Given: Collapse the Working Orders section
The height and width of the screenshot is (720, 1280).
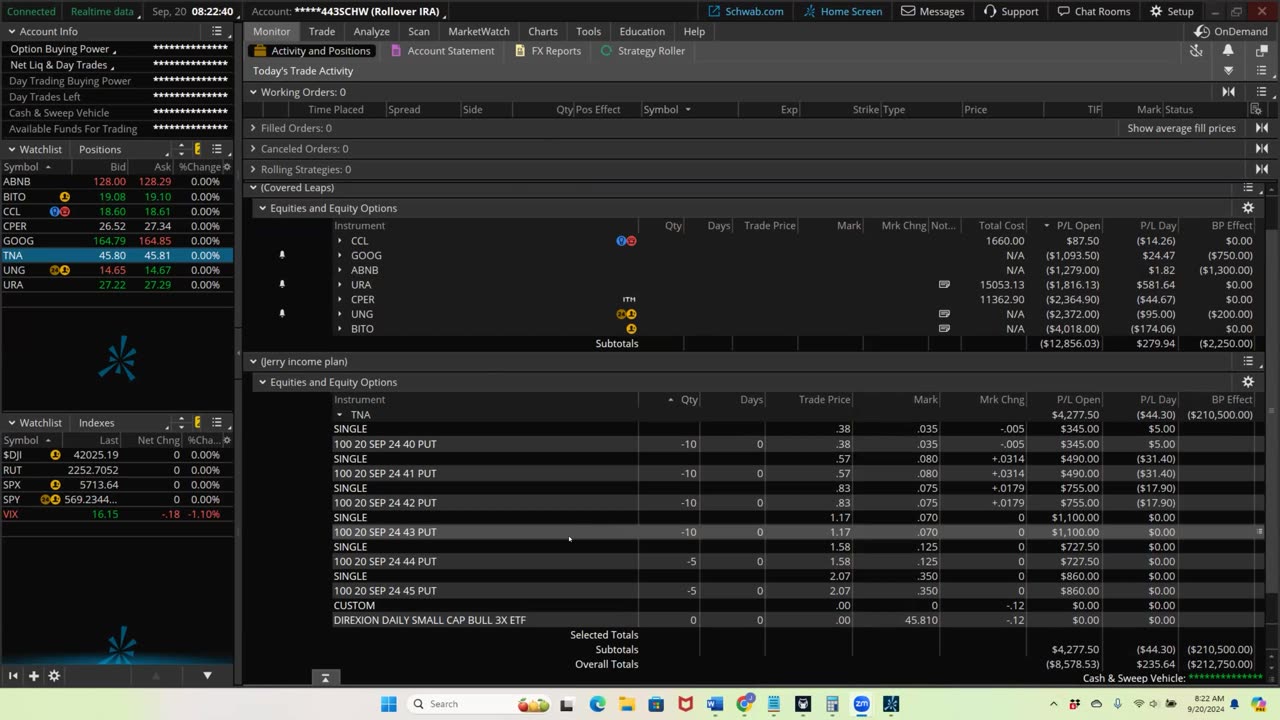Looking at the screenshot, I should pyautogui.click(x=253, y=92).
